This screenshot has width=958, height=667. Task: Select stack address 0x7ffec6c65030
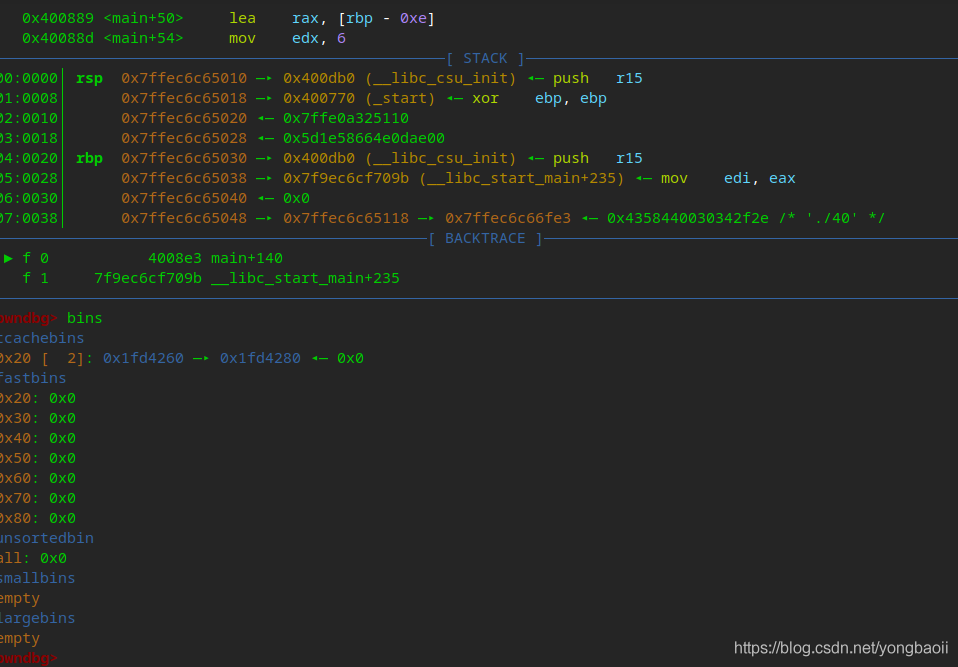(x=184, y=158)
